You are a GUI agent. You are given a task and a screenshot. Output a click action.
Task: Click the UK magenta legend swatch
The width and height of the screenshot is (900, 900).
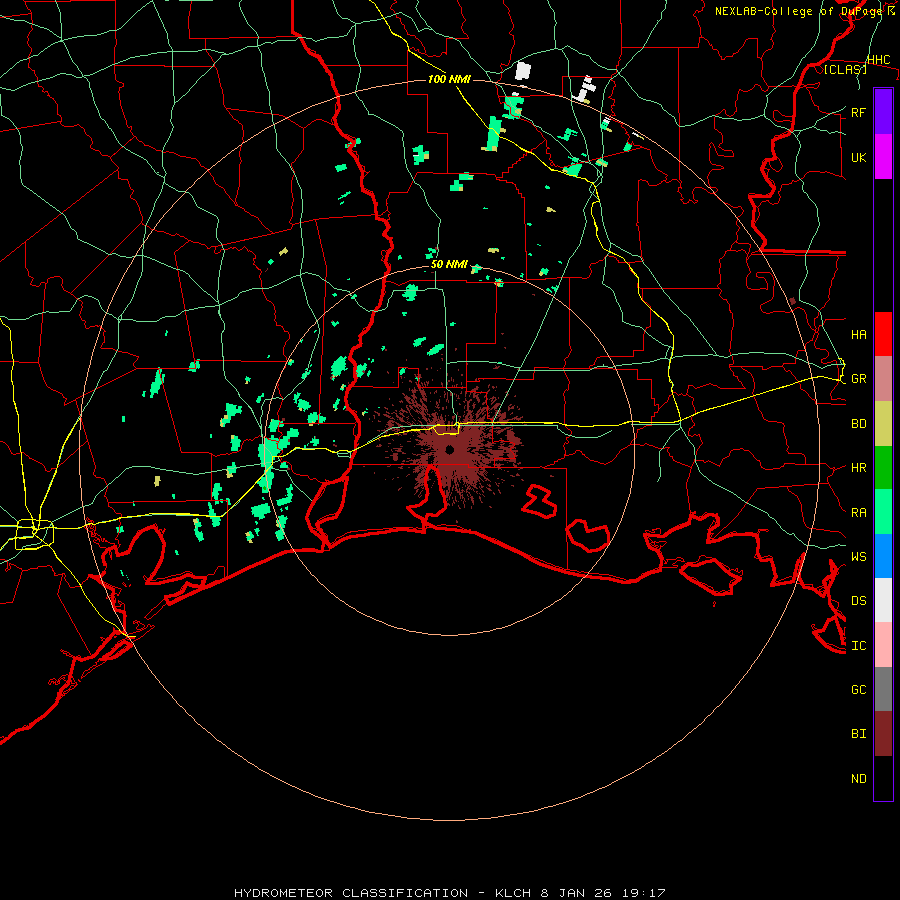[x=883, y=157]
